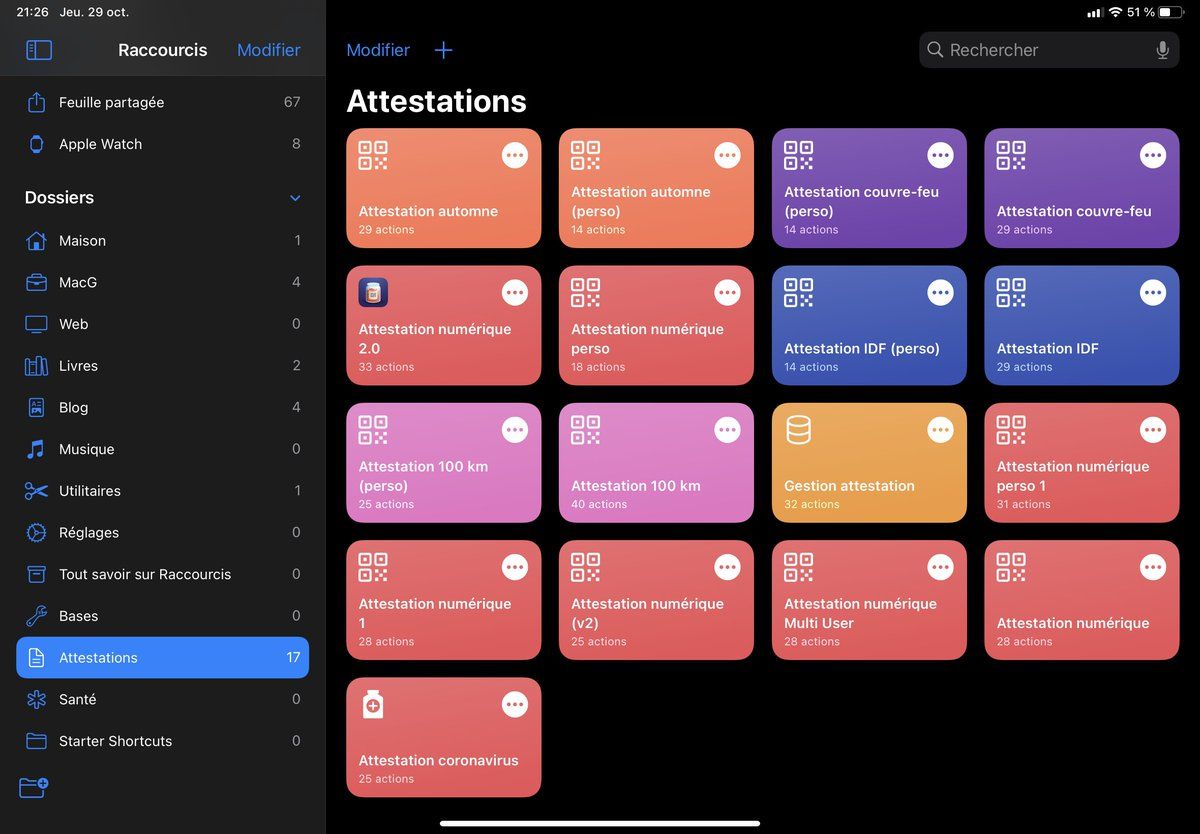Open ellipsis menu of Attestation 100 km

[x=727, y=430]
